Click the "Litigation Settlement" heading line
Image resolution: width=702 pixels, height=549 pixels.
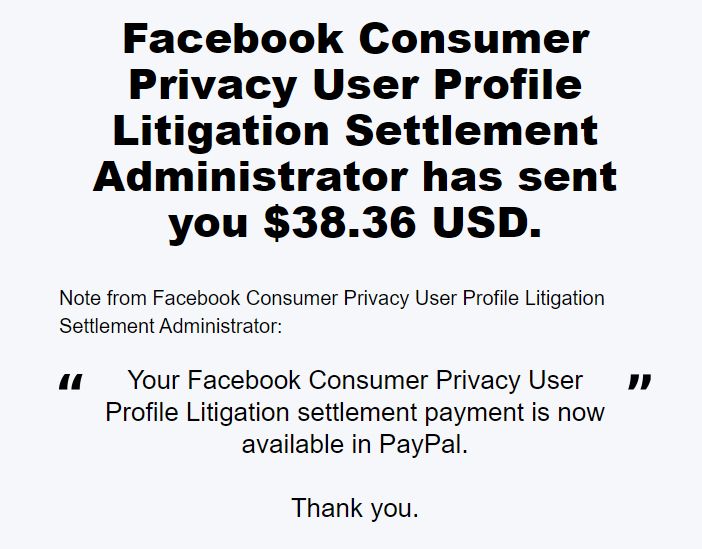pyautogui.click(x=356, y=131)
